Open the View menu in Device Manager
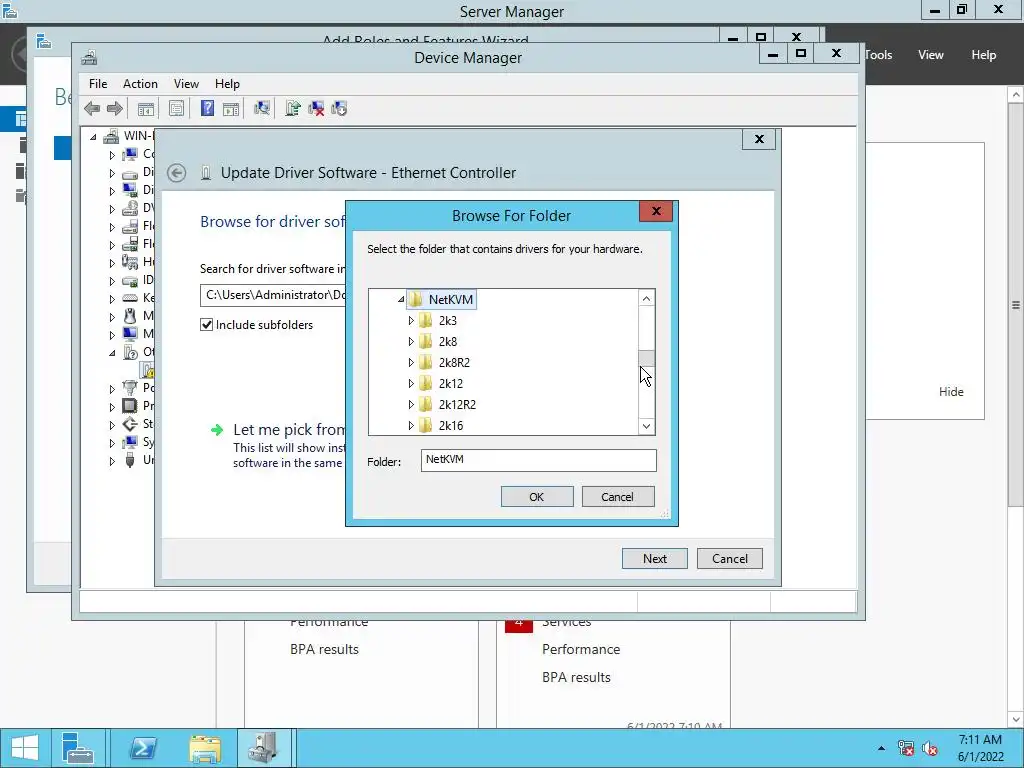Viewport: 1024px width, 768px height. point(186,84)
